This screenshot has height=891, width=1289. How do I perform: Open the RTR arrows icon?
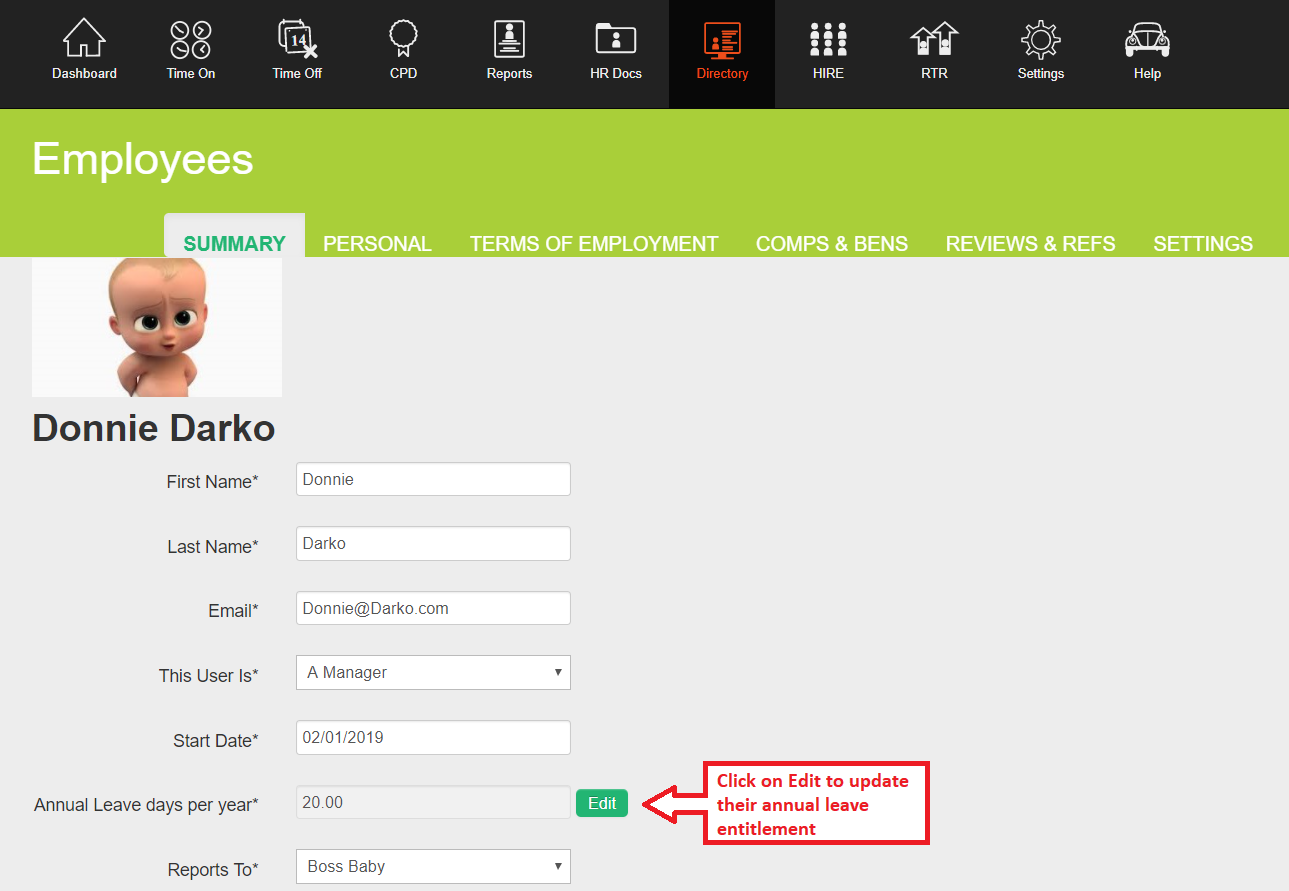934,40
